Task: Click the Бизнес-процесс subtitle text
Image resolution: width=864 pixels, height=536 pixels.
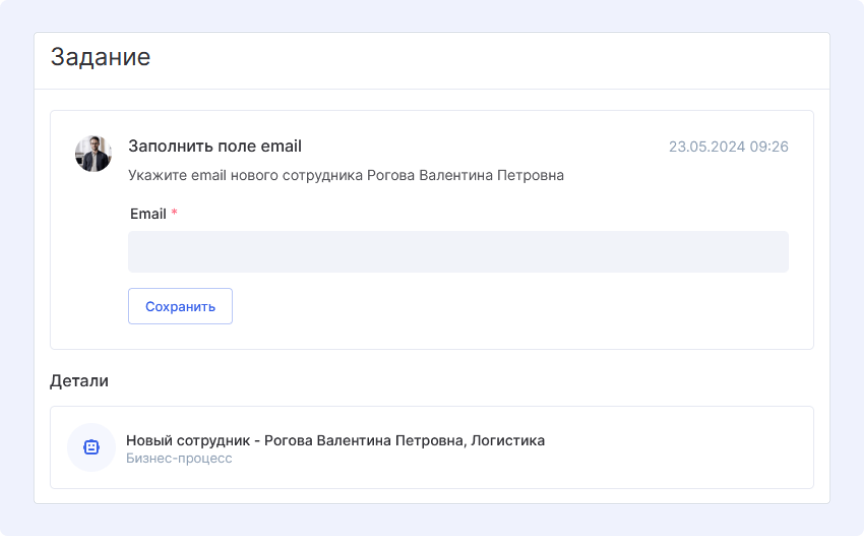Action: [x=179, y=459]
